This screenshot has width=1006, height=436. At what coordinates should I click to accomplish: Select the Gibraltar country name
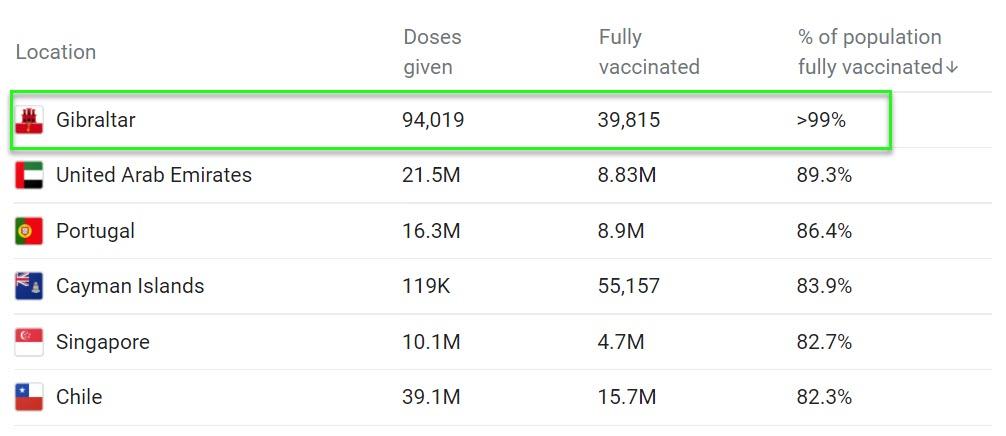point(95,120)
